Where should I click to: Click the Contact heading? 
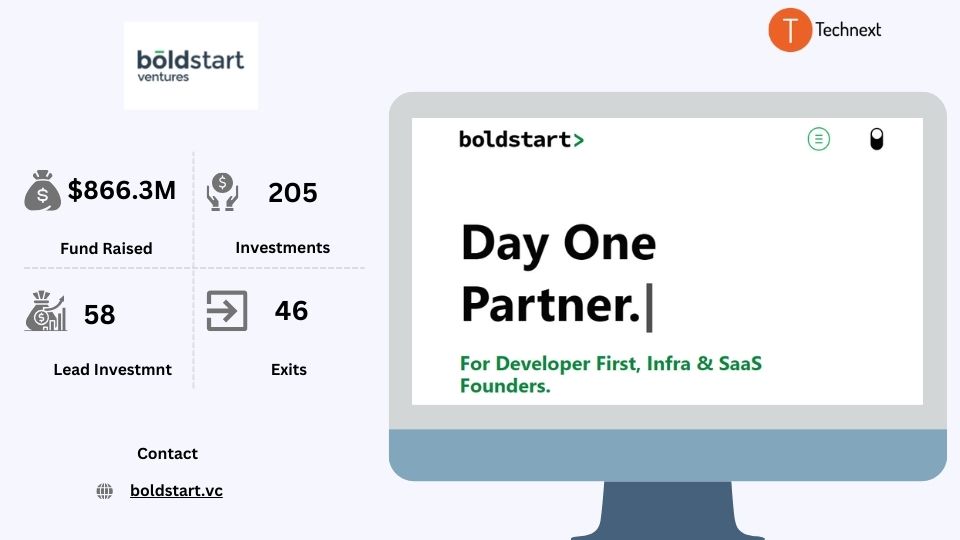click(x=167, y=454)
